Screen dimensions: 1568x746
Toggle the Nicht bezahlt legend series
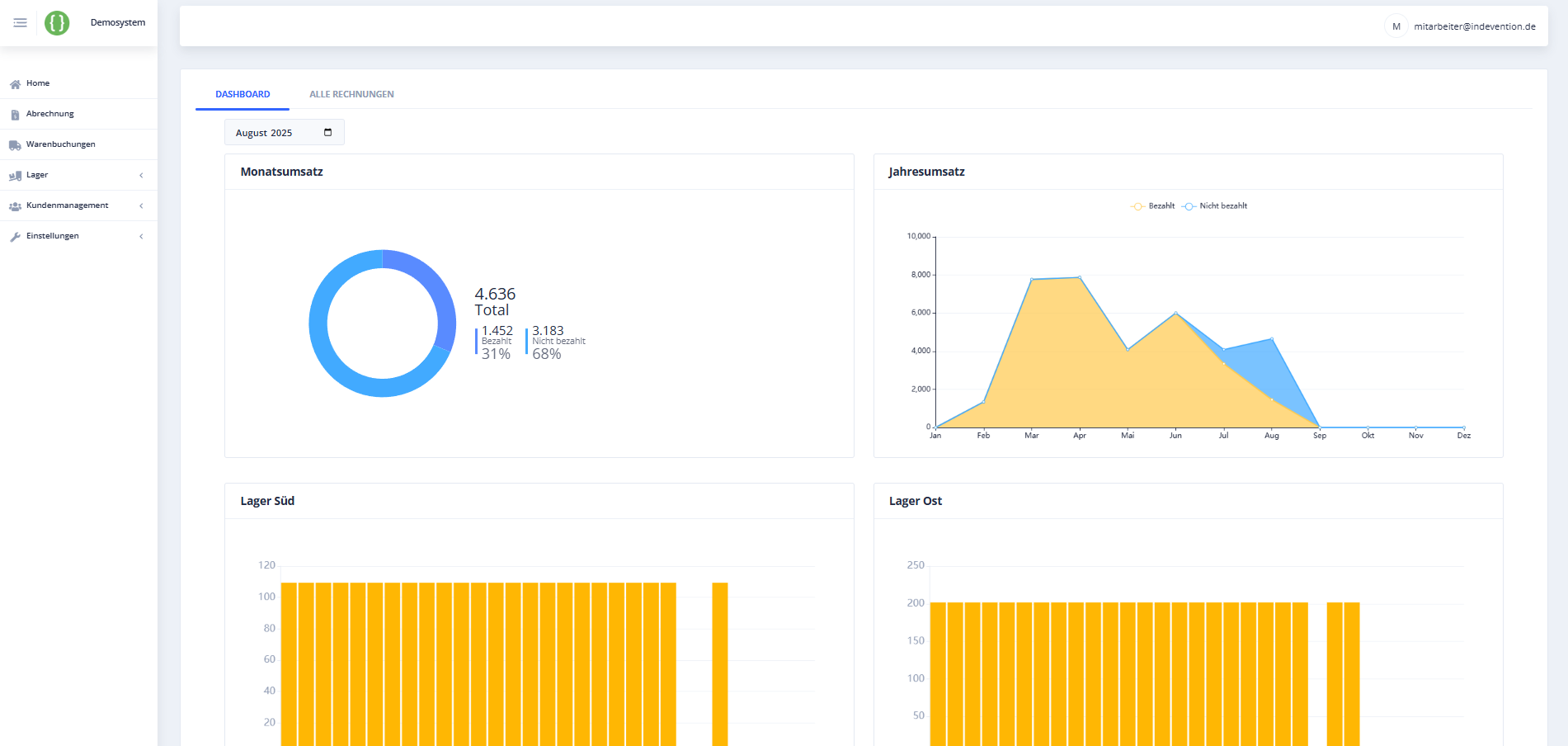click(x=1215, y=206)
